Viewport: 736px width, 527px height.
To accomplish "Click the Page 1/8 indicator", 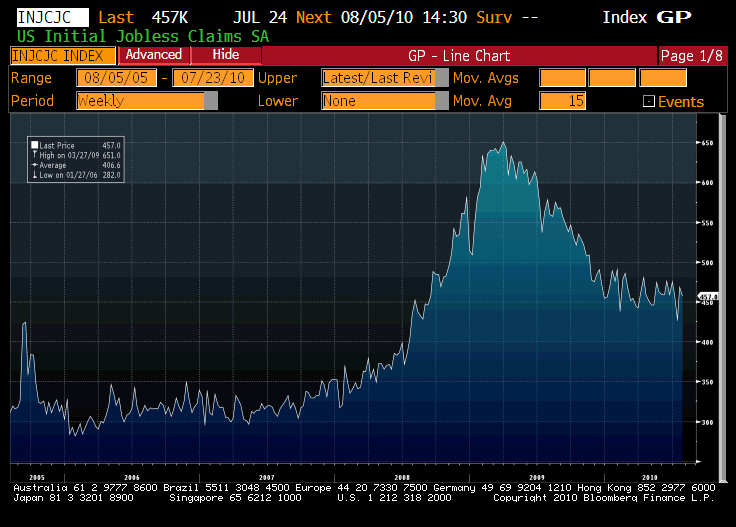I will pyautogui.click(x=690, y=56).
